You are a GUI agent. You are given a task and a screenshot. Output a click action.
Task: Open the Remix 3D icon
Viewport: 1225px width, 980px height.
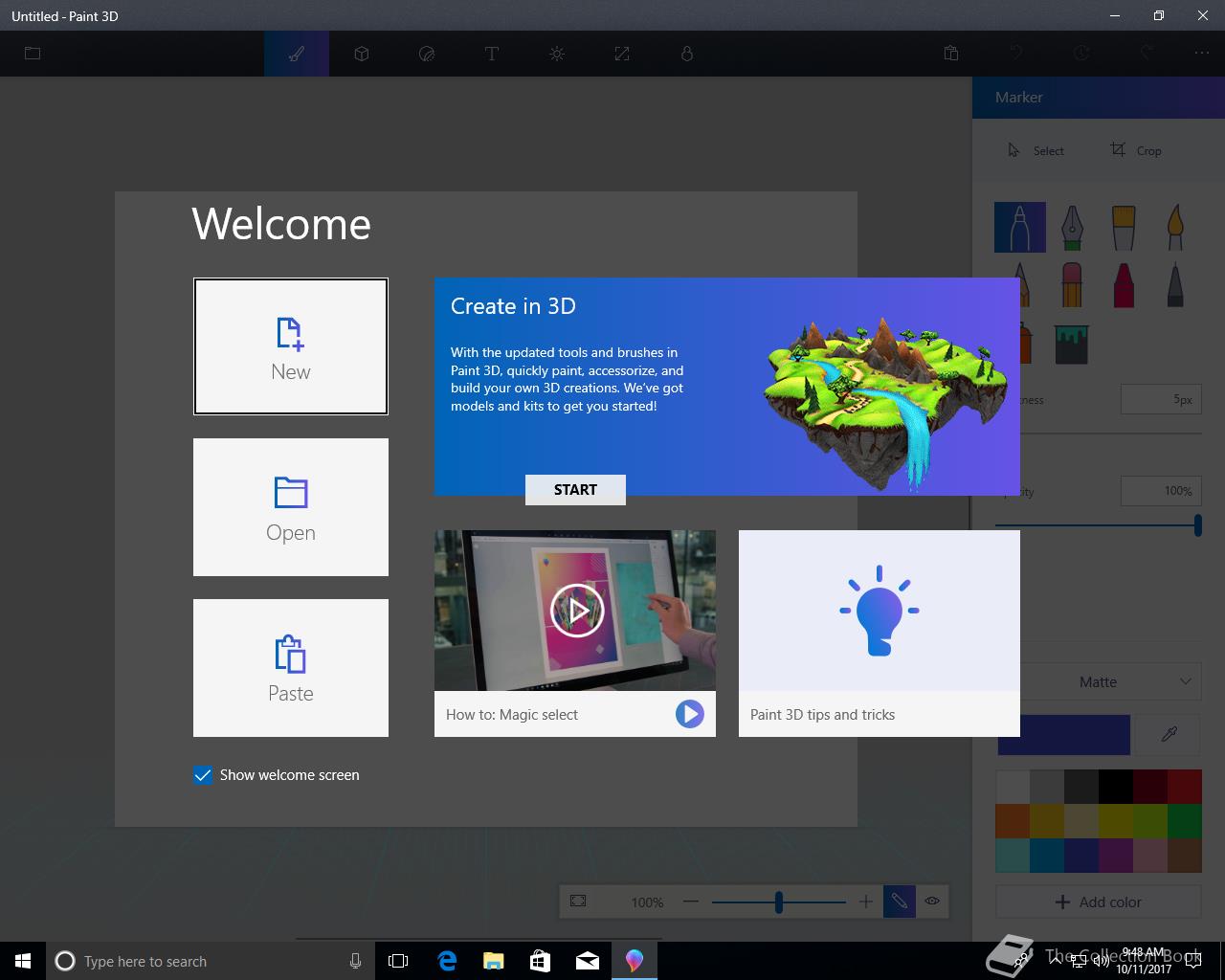pos(687,54)
